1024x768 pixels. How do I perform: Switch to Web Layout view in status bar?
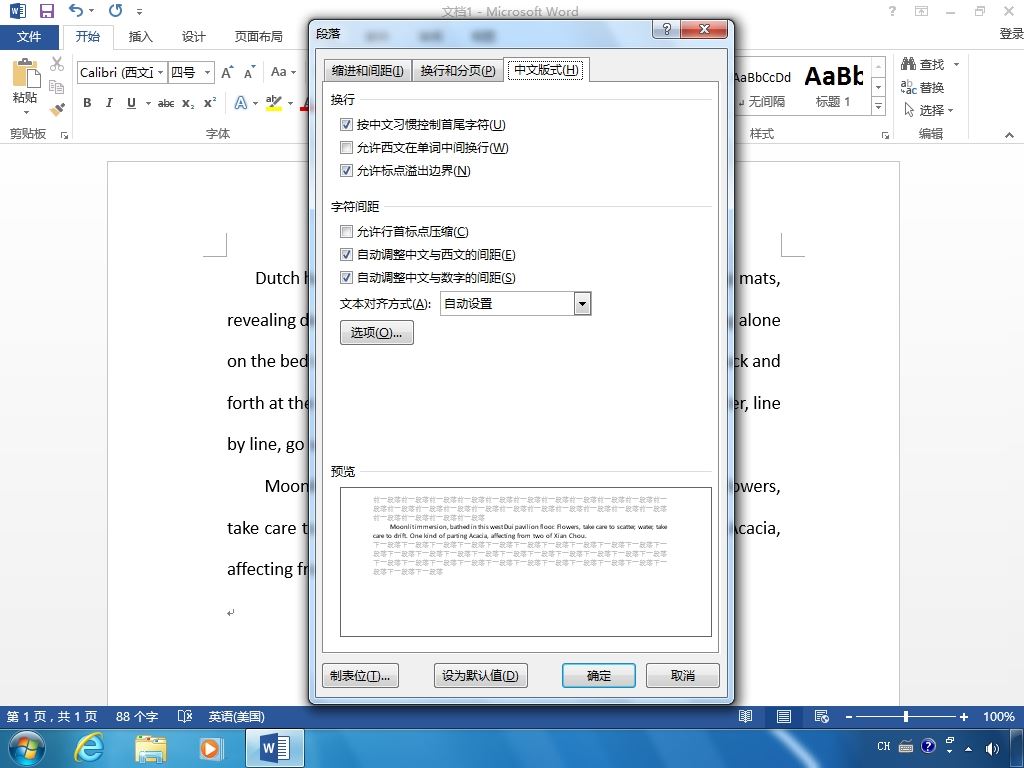(x=822, y=716)
